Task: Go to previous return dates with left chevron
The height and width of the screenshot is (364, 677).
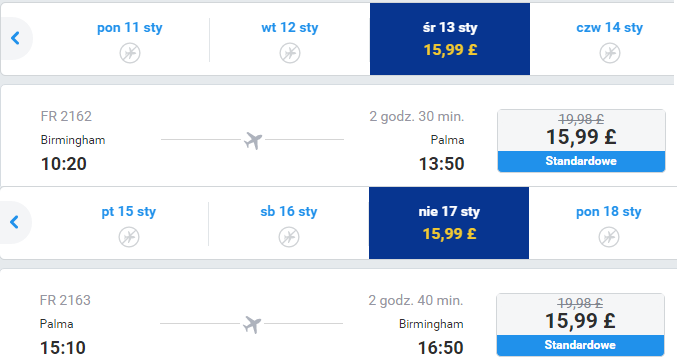Action: click(x=15, y=222)
